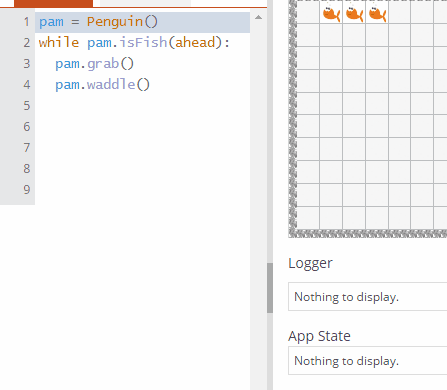This screenshot has width=447, height=390.
Task: Click the code editor scroll-up arrow
Action: [258, 17]
